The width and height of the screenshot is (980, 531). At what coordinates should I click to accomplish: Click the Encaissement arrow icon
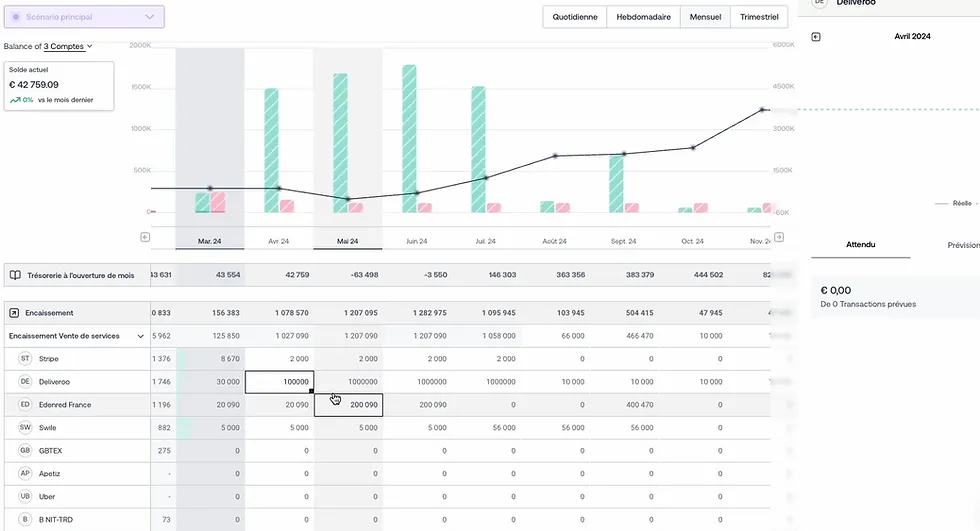(x=15, y=313)
